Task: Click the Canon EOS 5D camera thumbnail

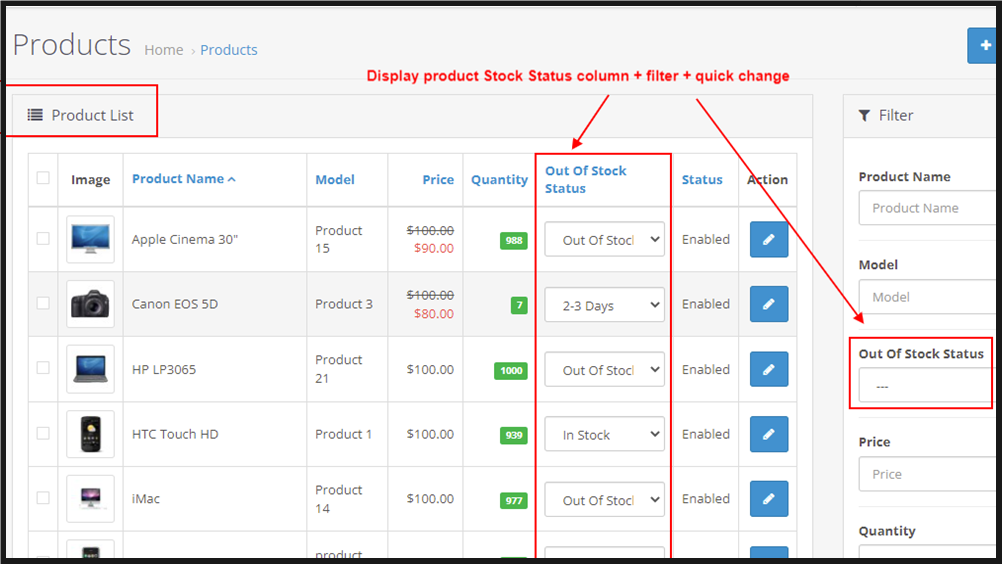Action: pos(90,304)
